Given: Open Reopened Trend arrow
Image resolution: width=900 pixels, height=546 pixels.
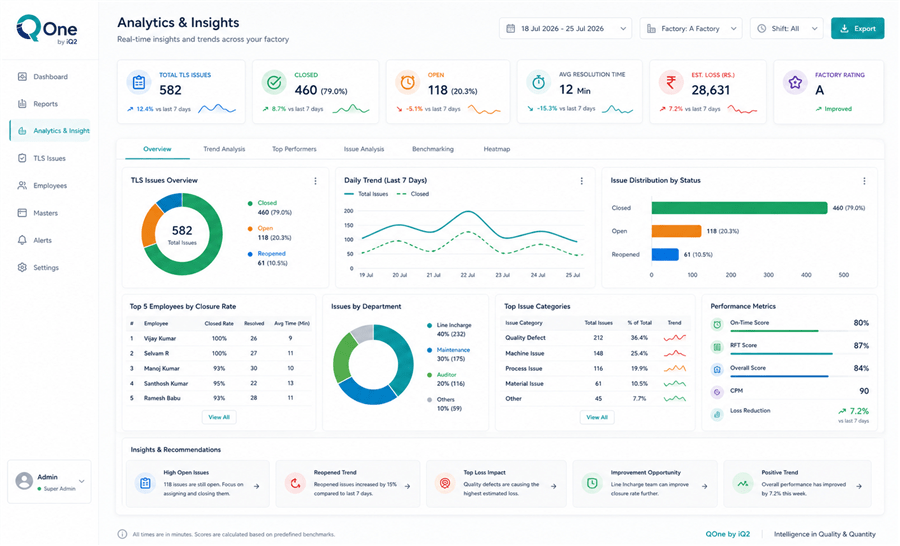Looking at the screenshot, I should point(407,486).
